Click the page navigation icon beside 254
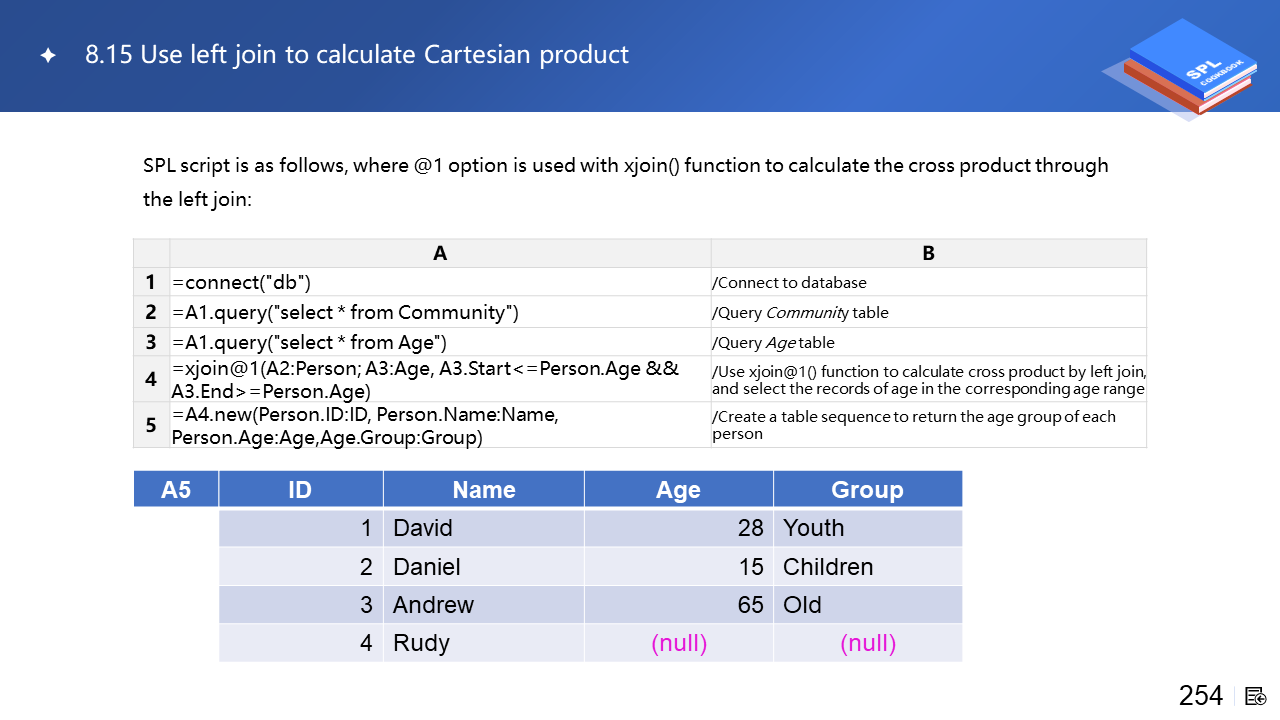Viewport: 1280px width, 720px height. [x=1256, y=696]
